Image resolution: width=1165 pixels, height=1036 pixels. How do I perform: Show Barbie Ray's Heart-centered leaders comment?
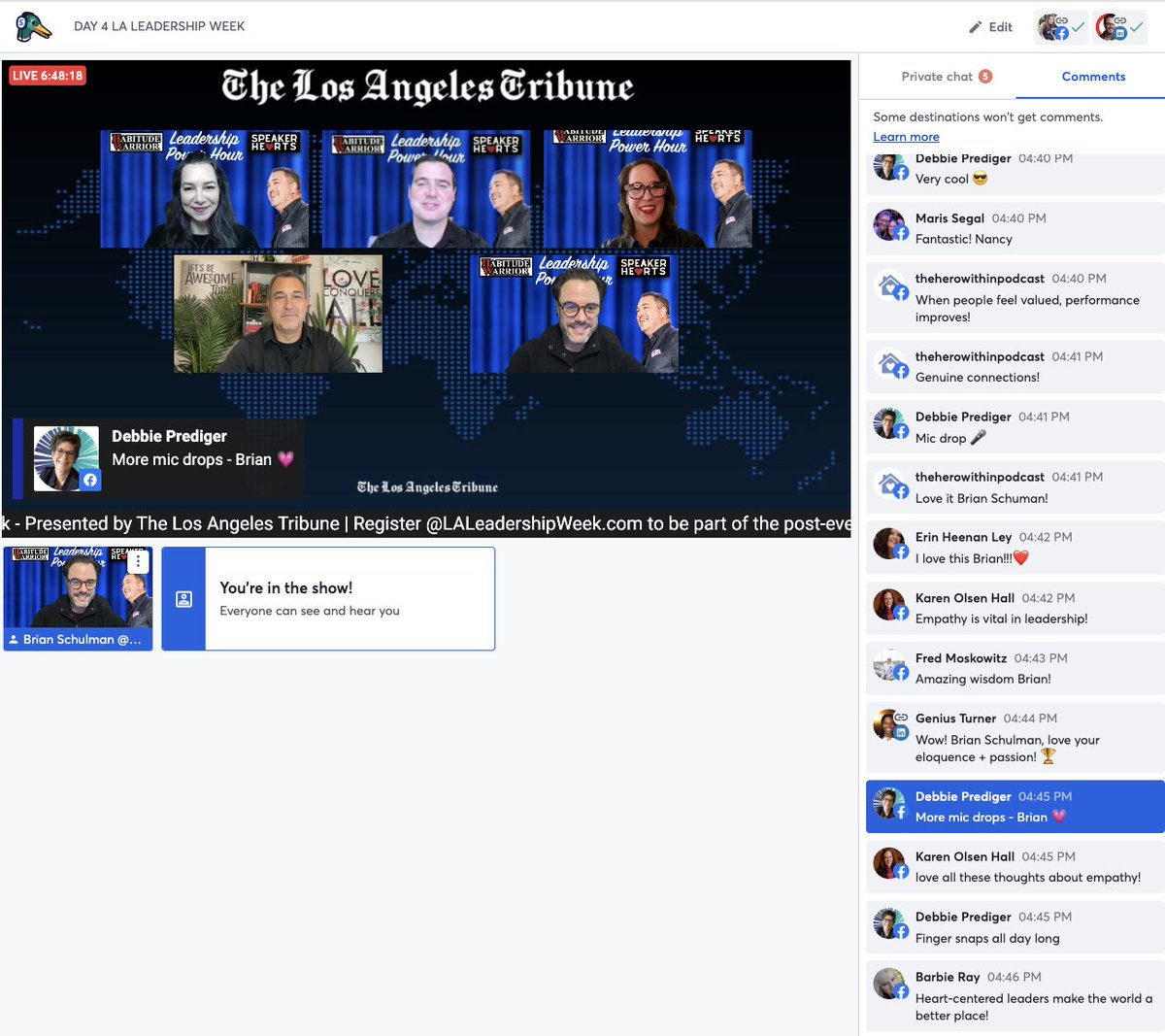(1015, 995)
